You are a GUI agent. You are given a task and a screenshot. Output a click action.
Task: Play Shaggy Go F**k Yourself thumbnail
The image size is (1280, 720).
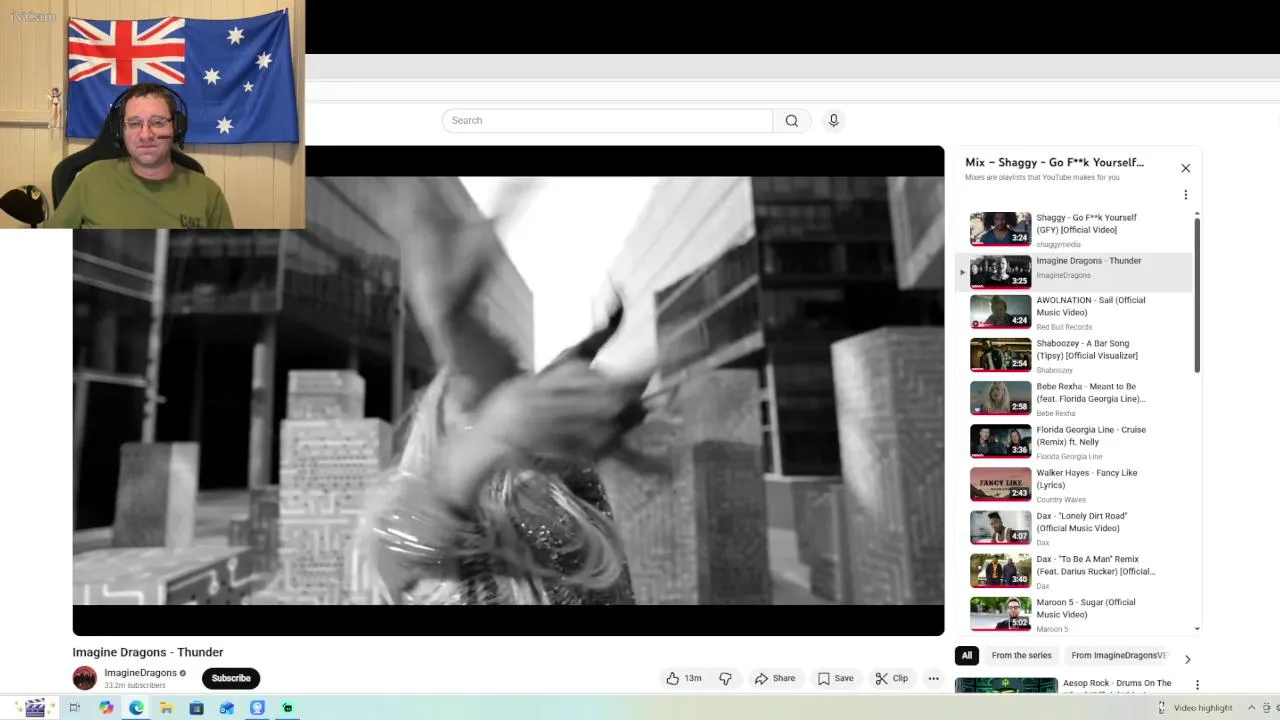click(x=1000, y=228)
